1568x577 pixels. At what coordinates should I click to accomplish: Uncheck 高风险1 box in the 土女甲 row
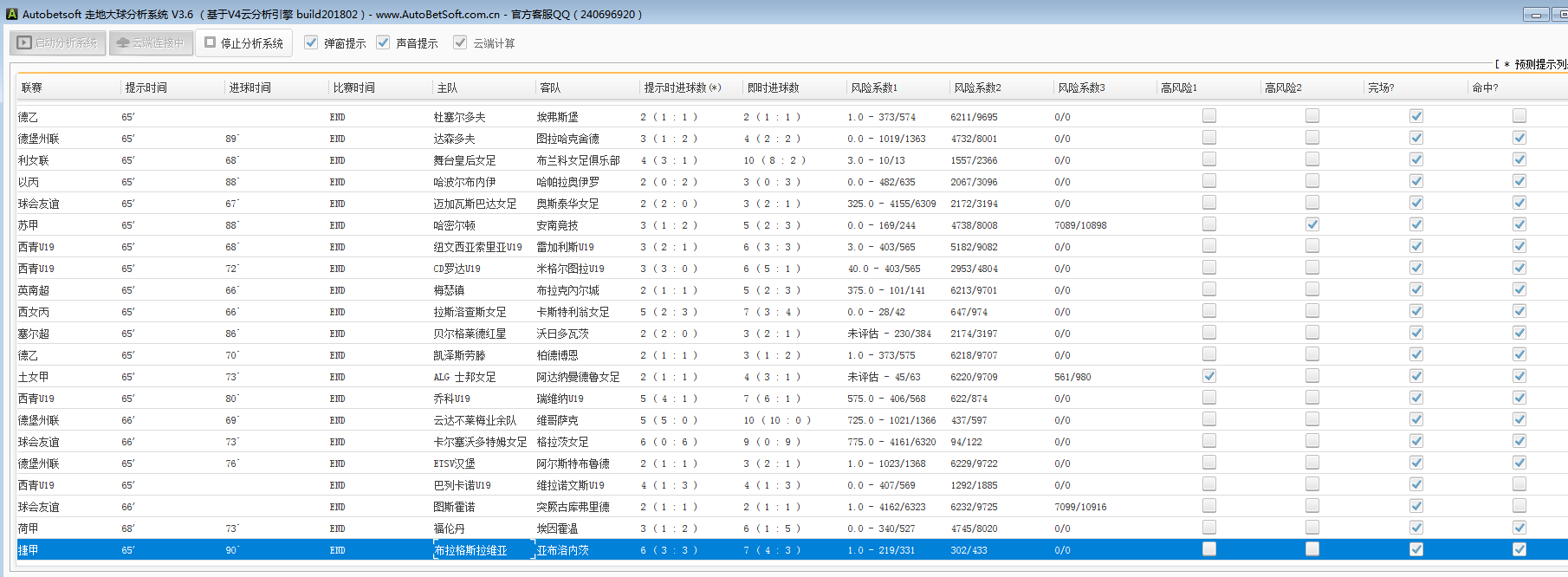tap(1209, 376)
